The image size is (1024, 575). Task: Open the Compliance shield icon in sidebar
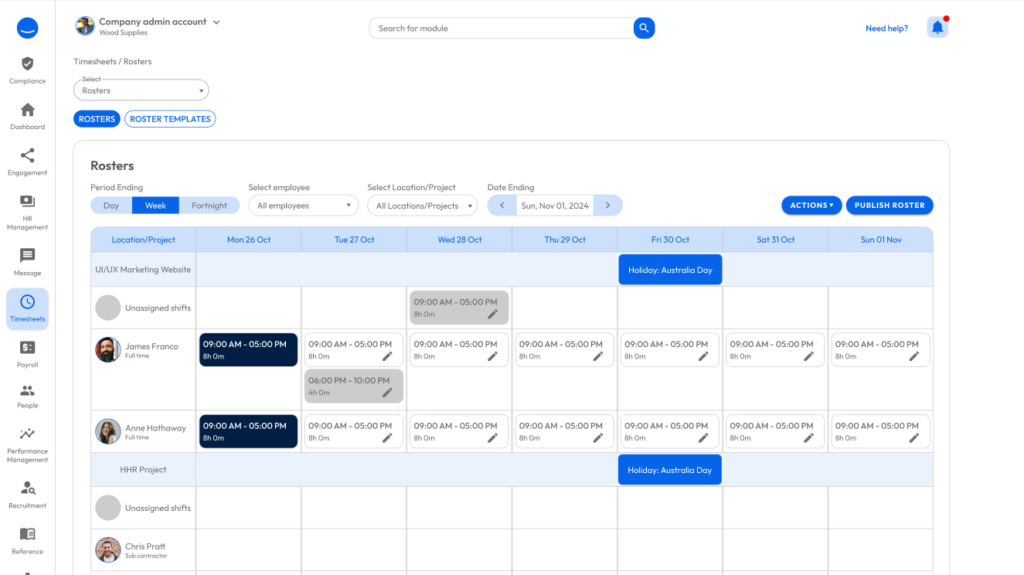tap(27, 64)
